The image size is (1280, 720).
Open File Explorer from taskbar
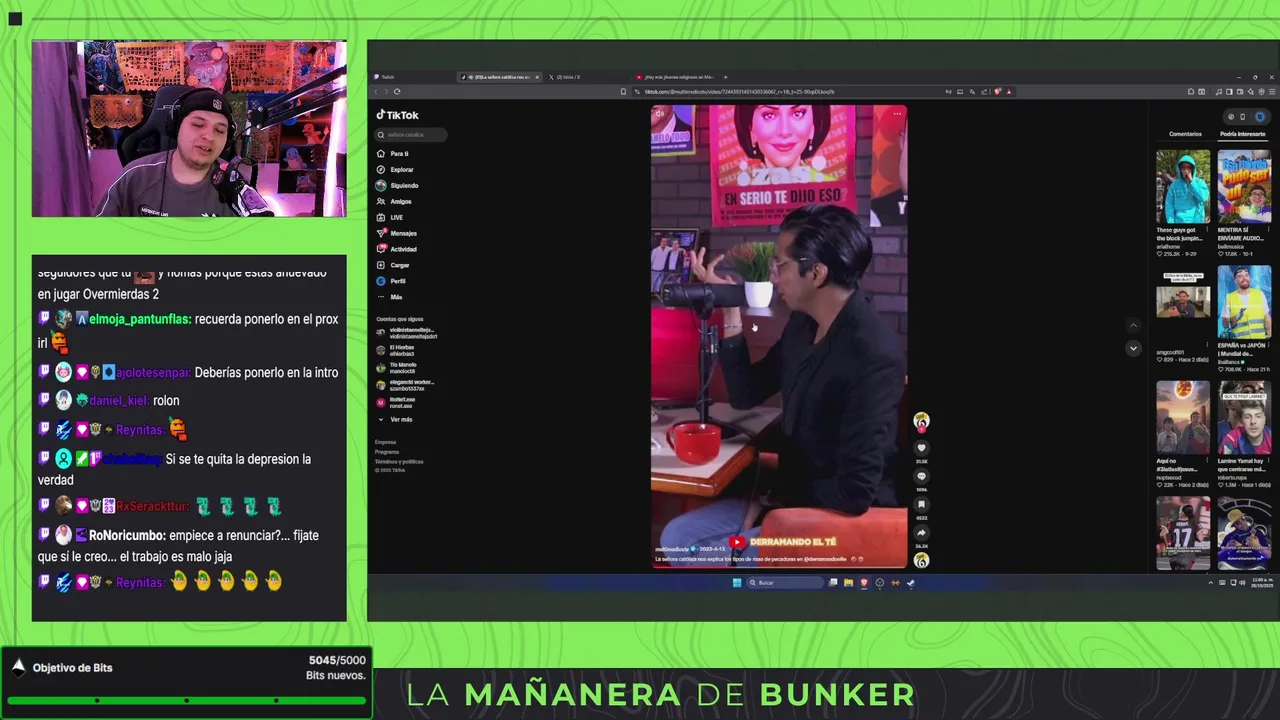848,583
